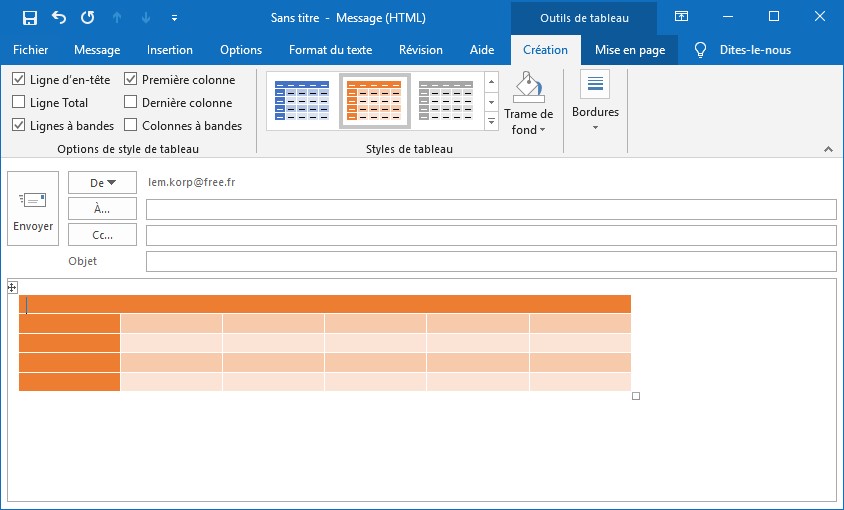The image size is (844, 510).
Task: Click the Save icon in title bar
Action: [29, 17]
